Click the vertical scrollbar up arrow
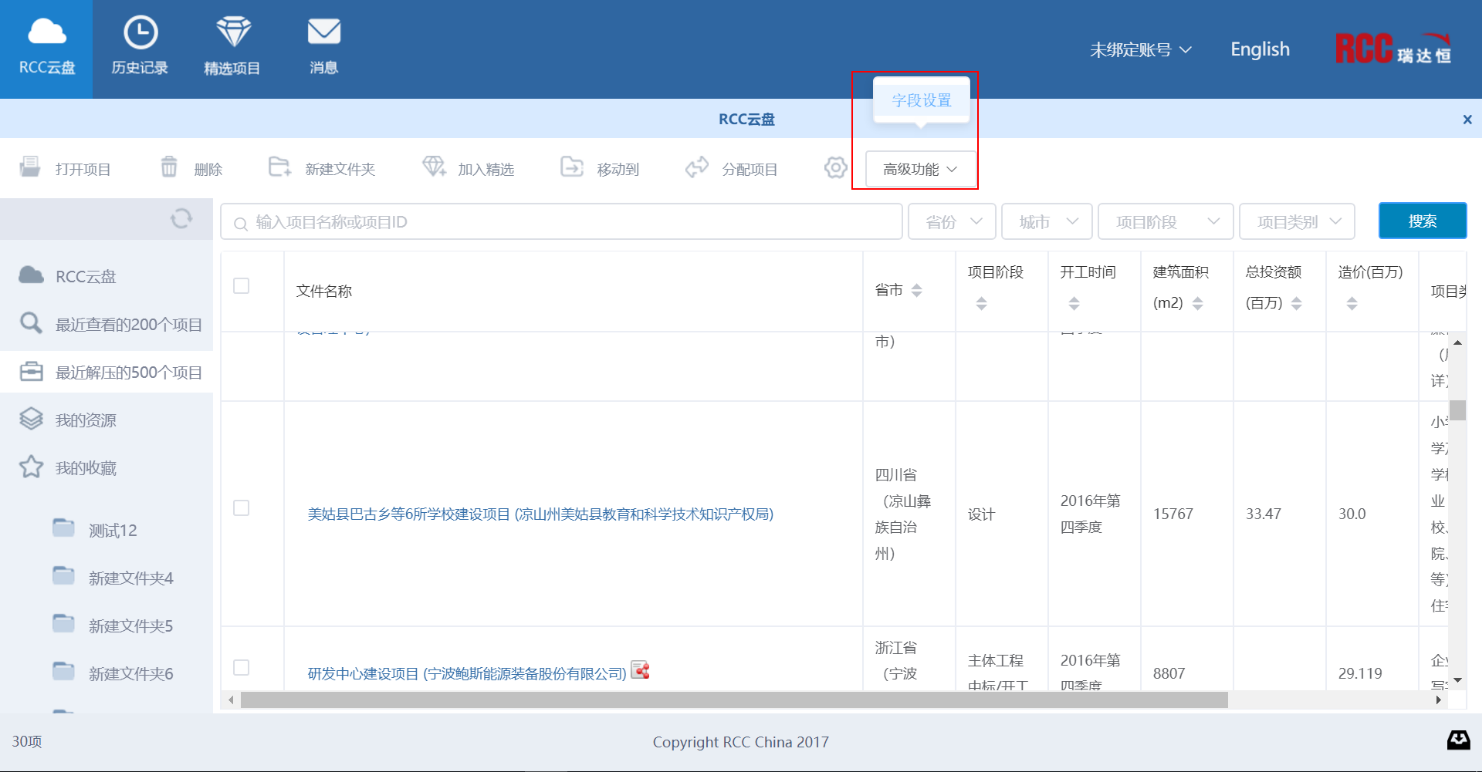The width and height of the screenshot is (1482, 773). click(1458, 342)
